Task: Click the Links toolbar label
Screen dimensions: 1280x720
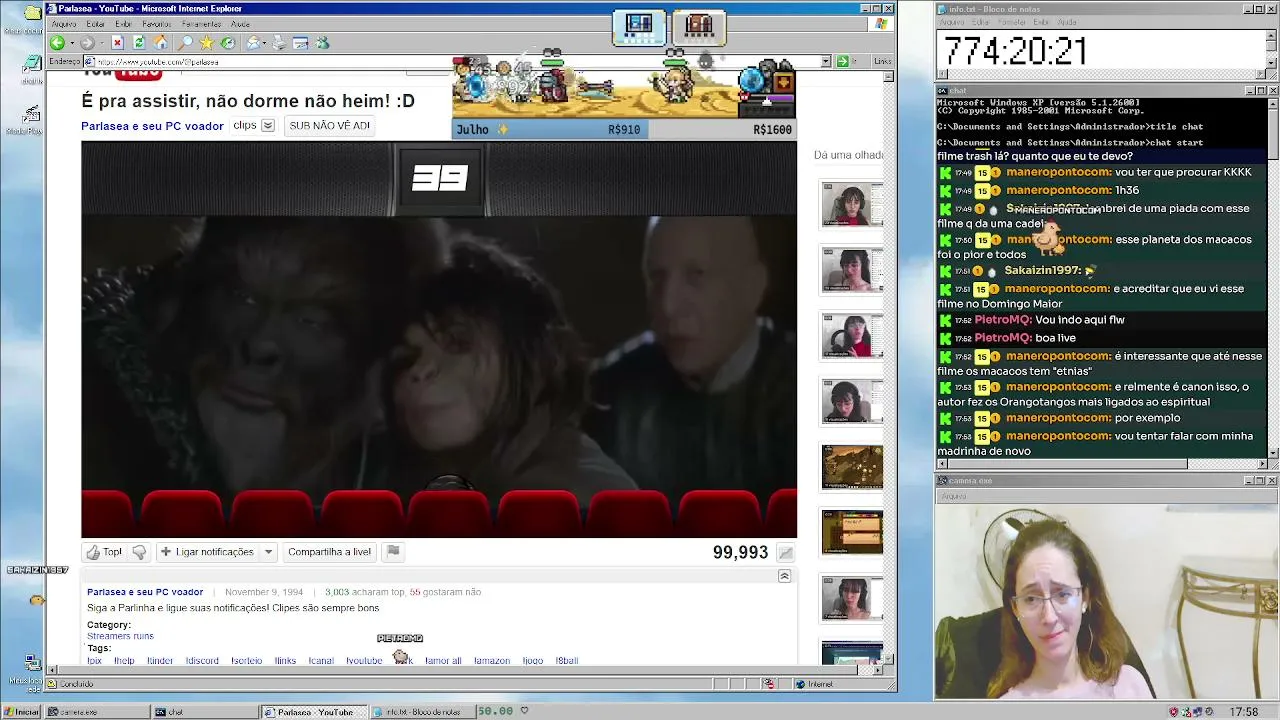Action: [882, 61]
